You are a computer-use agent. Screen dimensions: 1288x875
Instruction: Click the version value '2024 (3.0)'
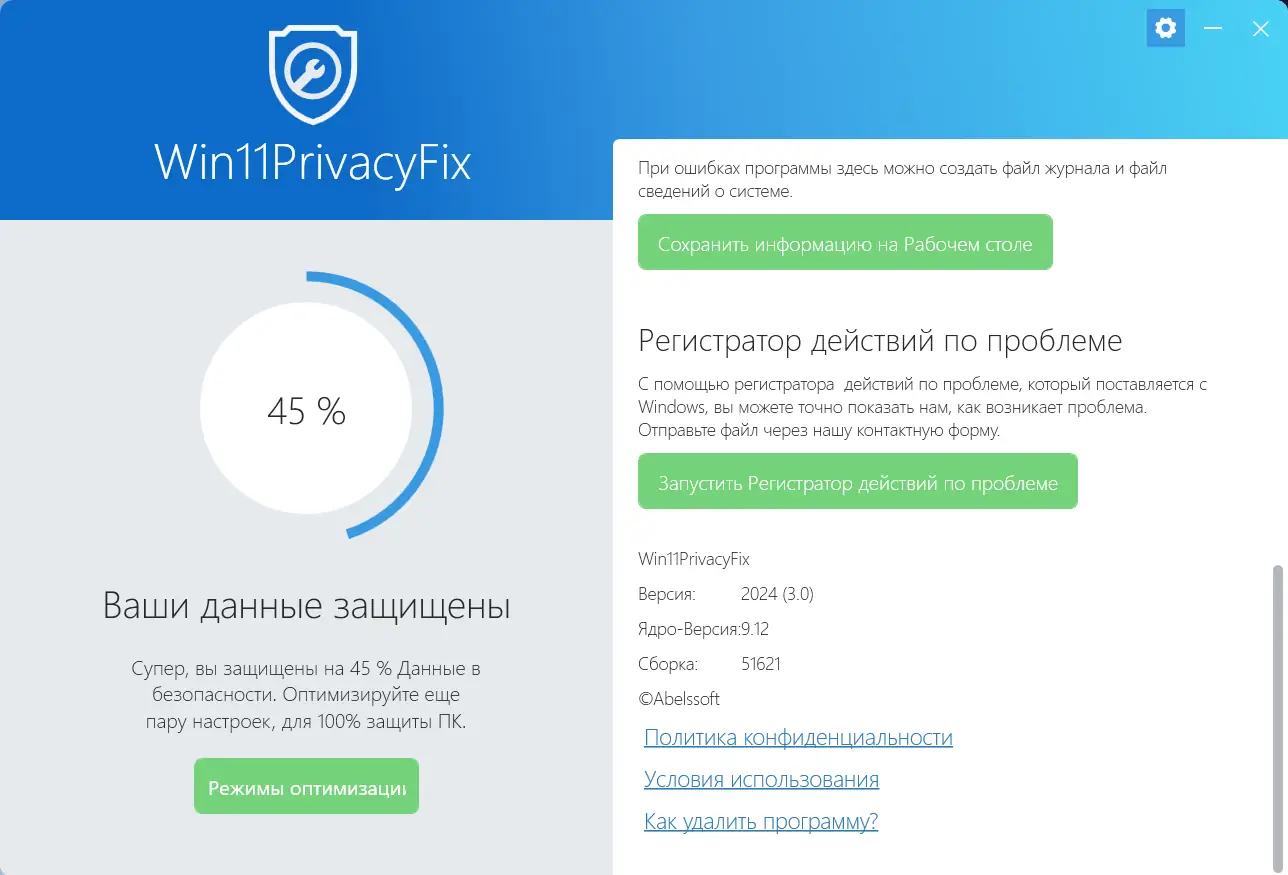[x=777, y=594]
